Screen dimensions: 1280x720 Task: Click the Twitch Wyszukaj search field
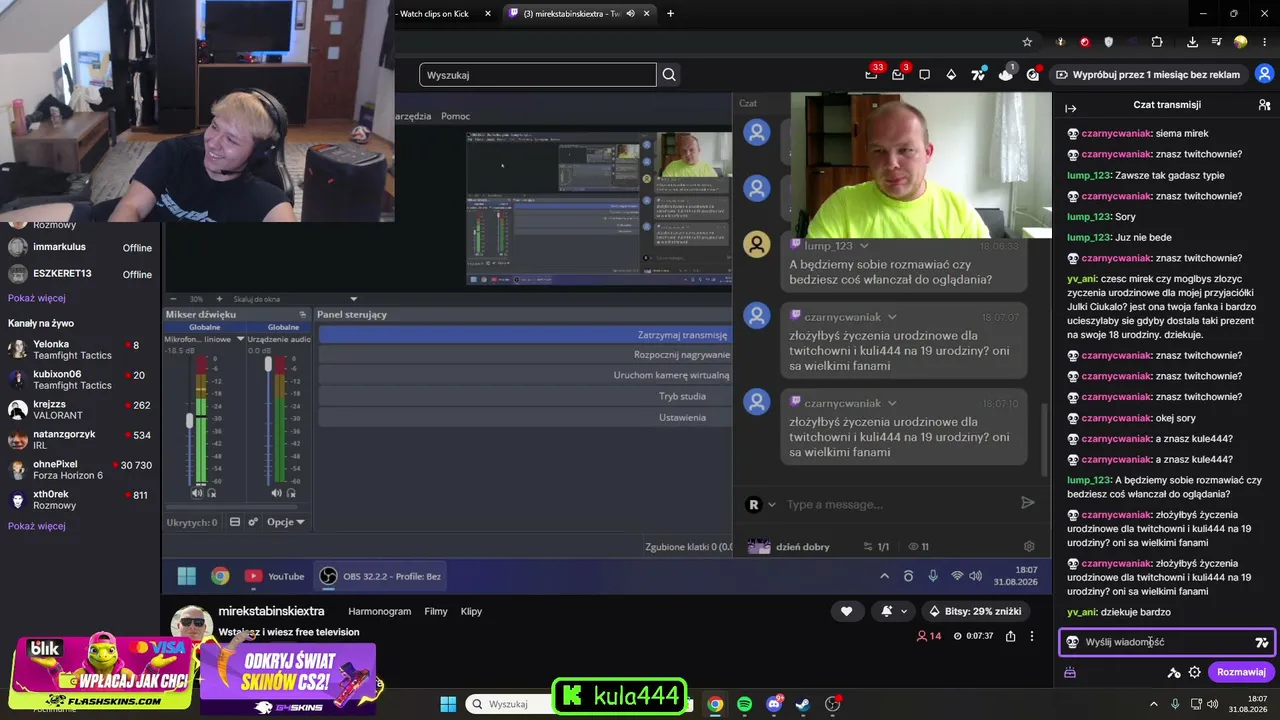538,75
